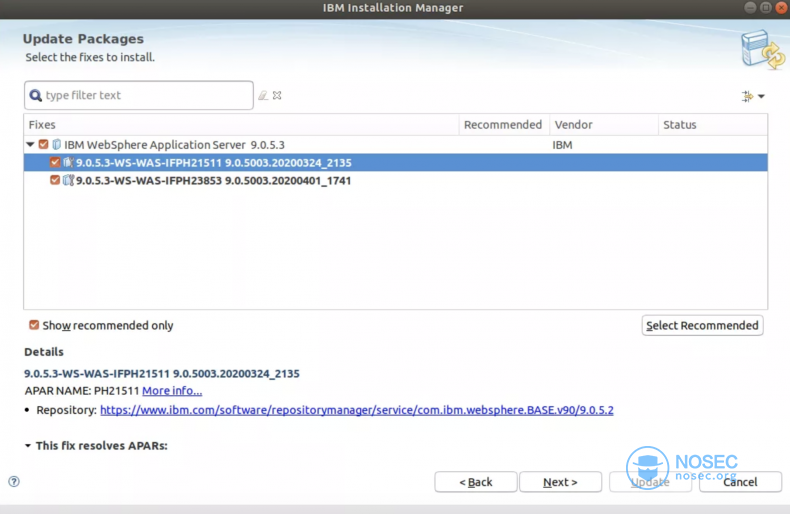This screenshot has height=514, width=790.
Task: Select the 9.0.5.3-WS-WAS-IFPH23853 row
Action: [396, 180]
